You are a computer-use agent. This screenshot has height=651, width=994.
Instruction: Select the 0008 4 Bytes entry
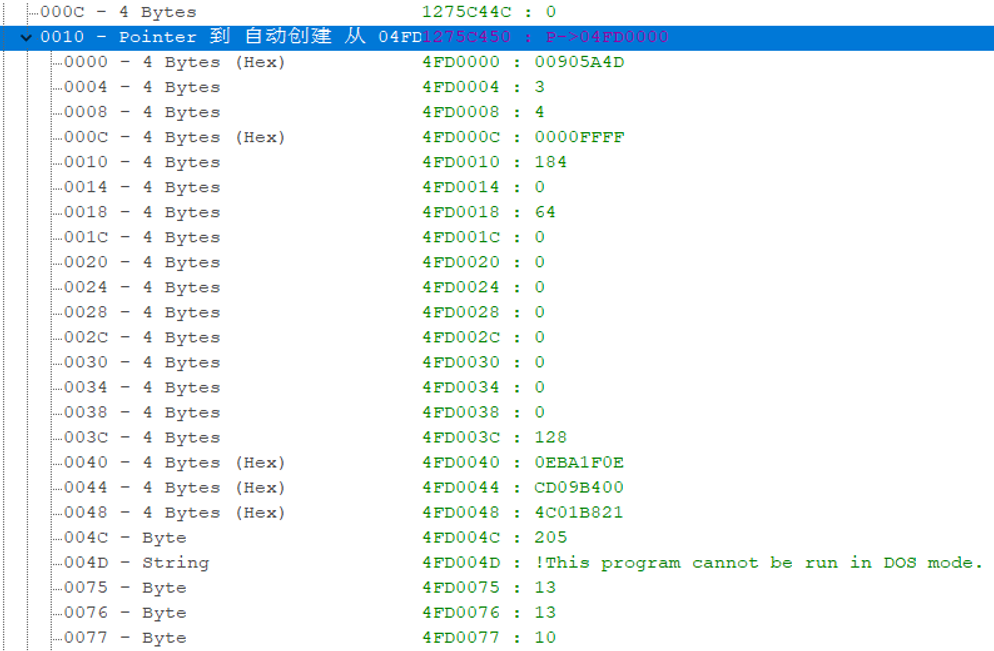tap(141, 113)
